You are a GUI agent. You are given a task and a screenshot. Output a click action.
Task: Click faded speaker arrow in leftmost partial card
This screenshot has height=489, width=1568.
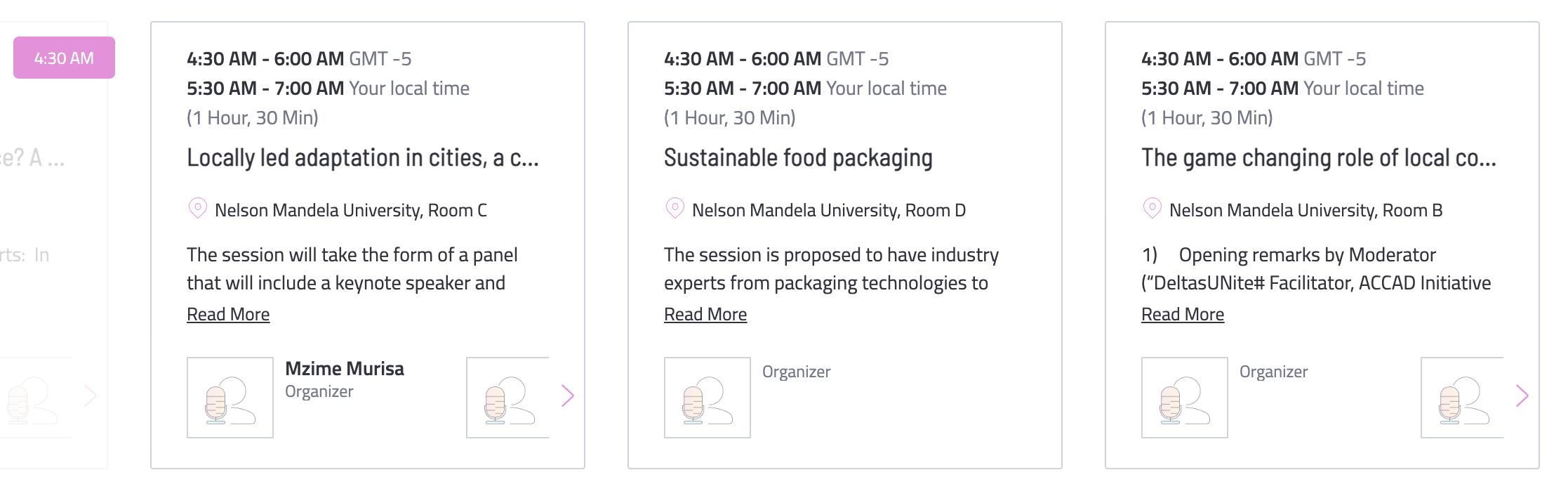click(x=91, y=396)
